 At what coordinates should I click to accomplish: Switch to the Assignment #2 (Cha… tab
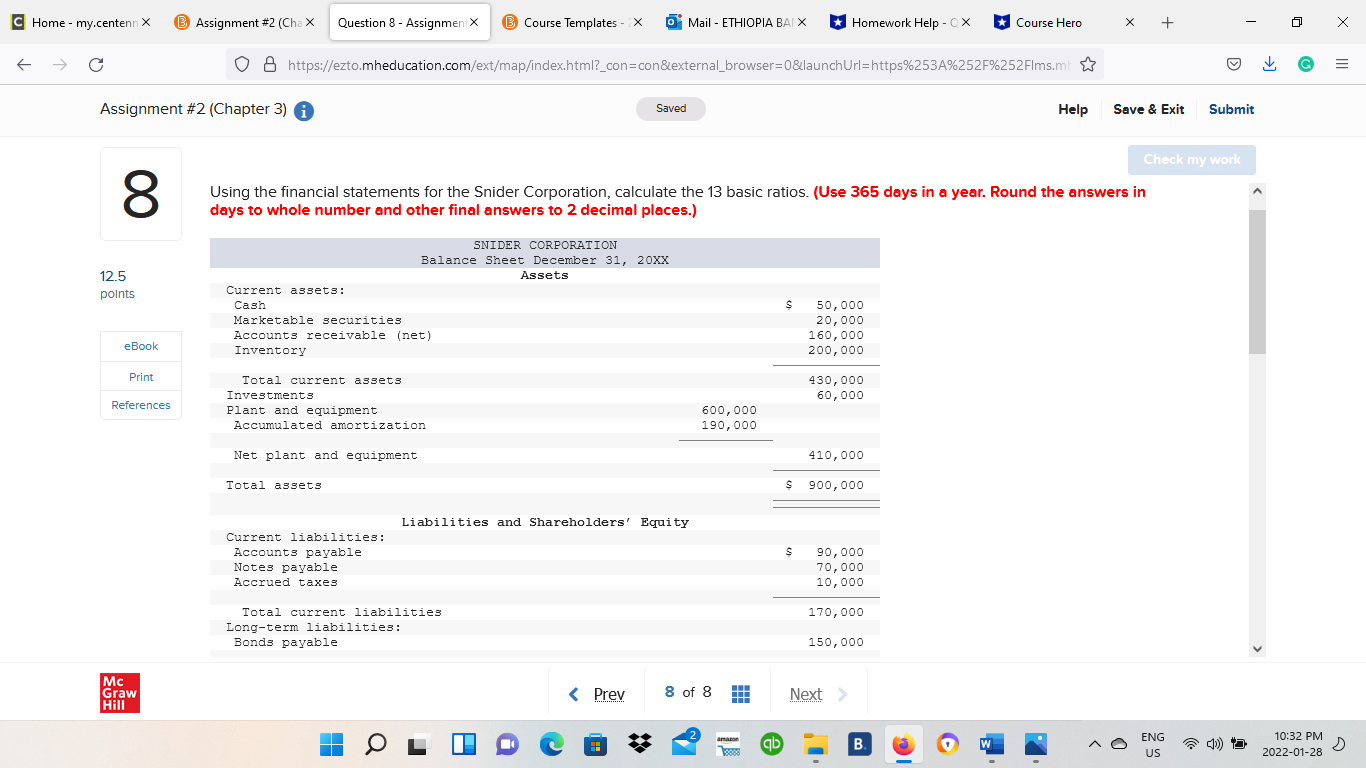246,22
